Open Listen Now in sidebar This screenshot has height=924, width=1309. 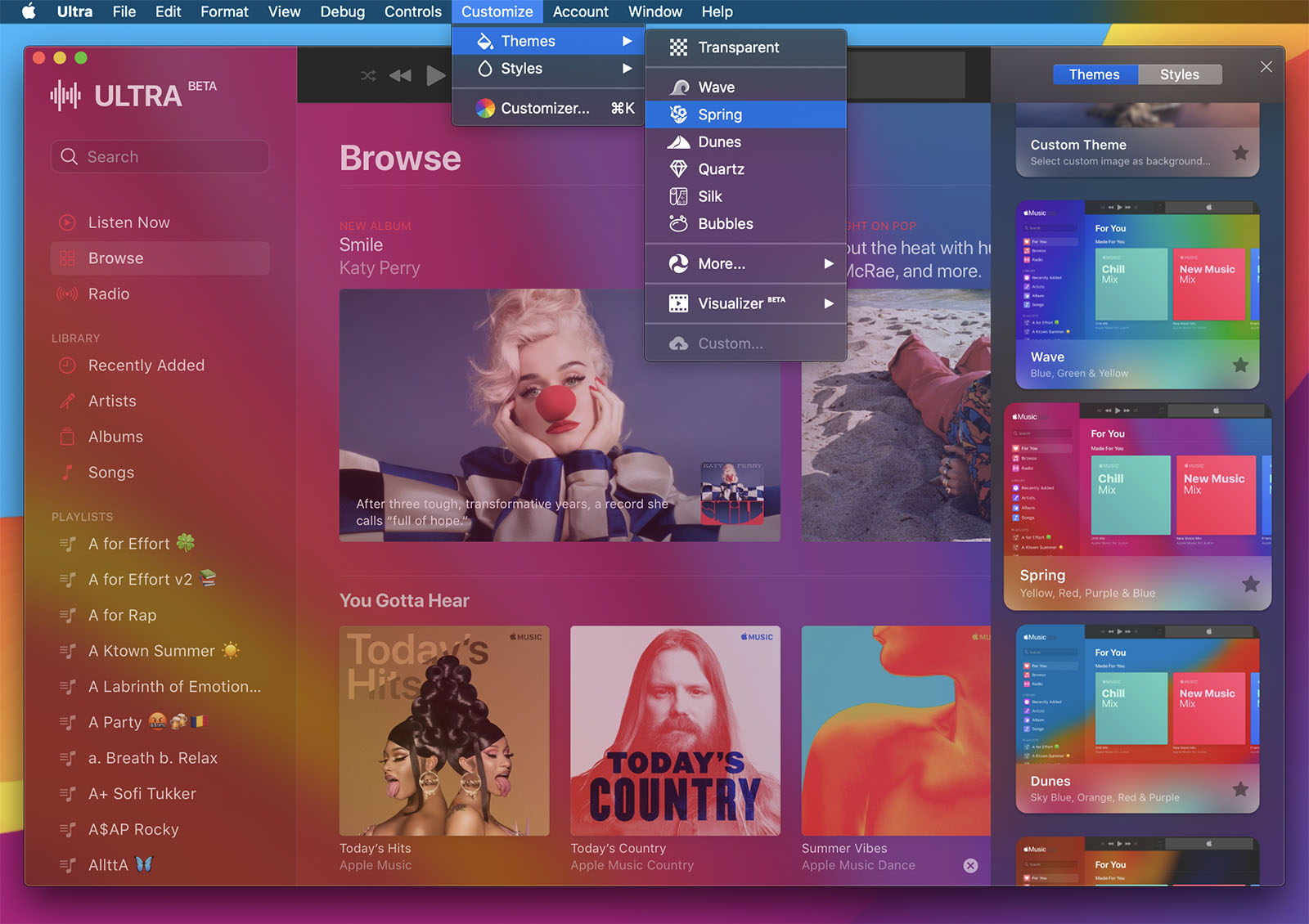point(160,222)
